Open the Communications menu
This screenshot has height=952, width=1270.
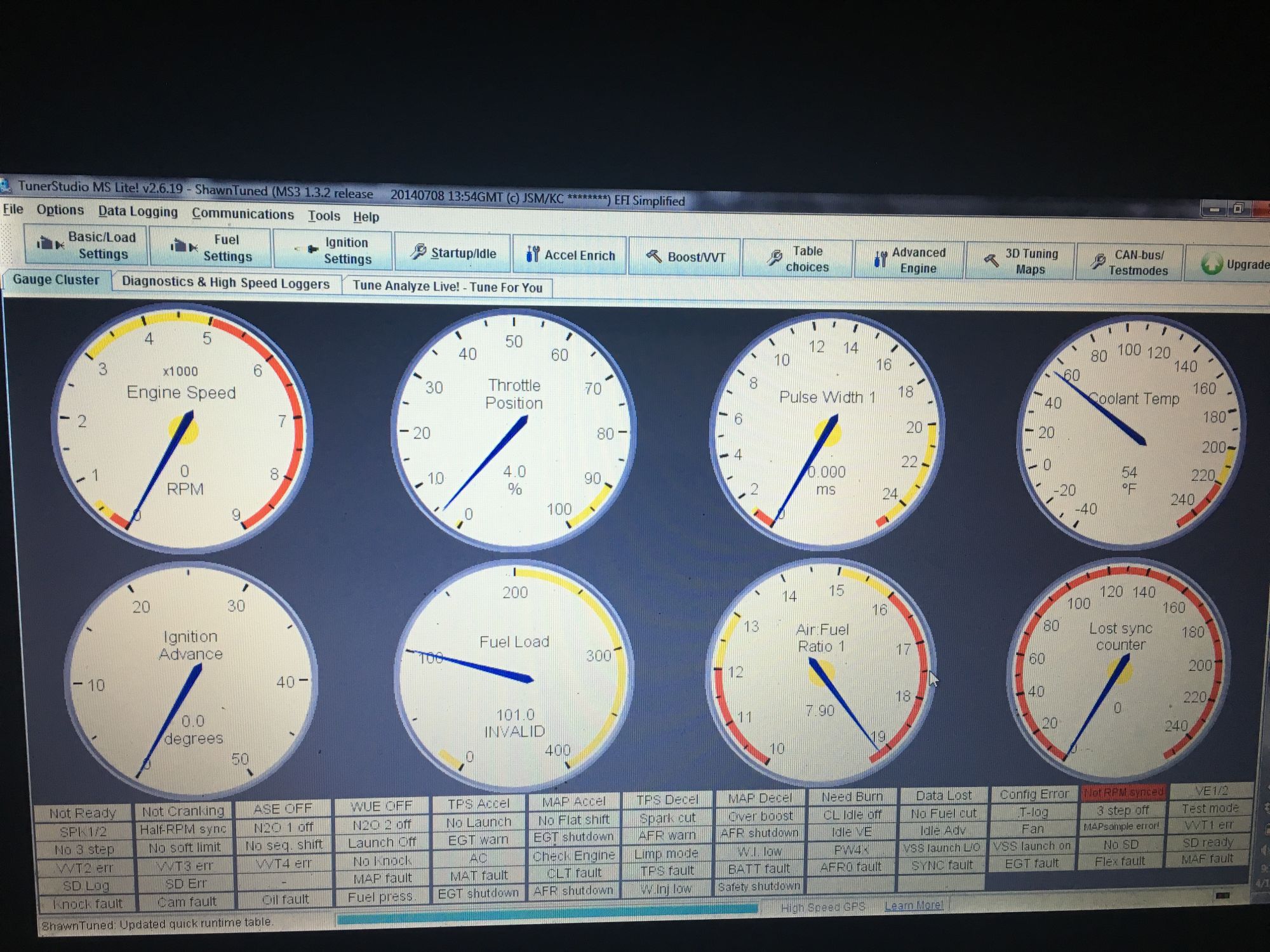tap(243, 214)
